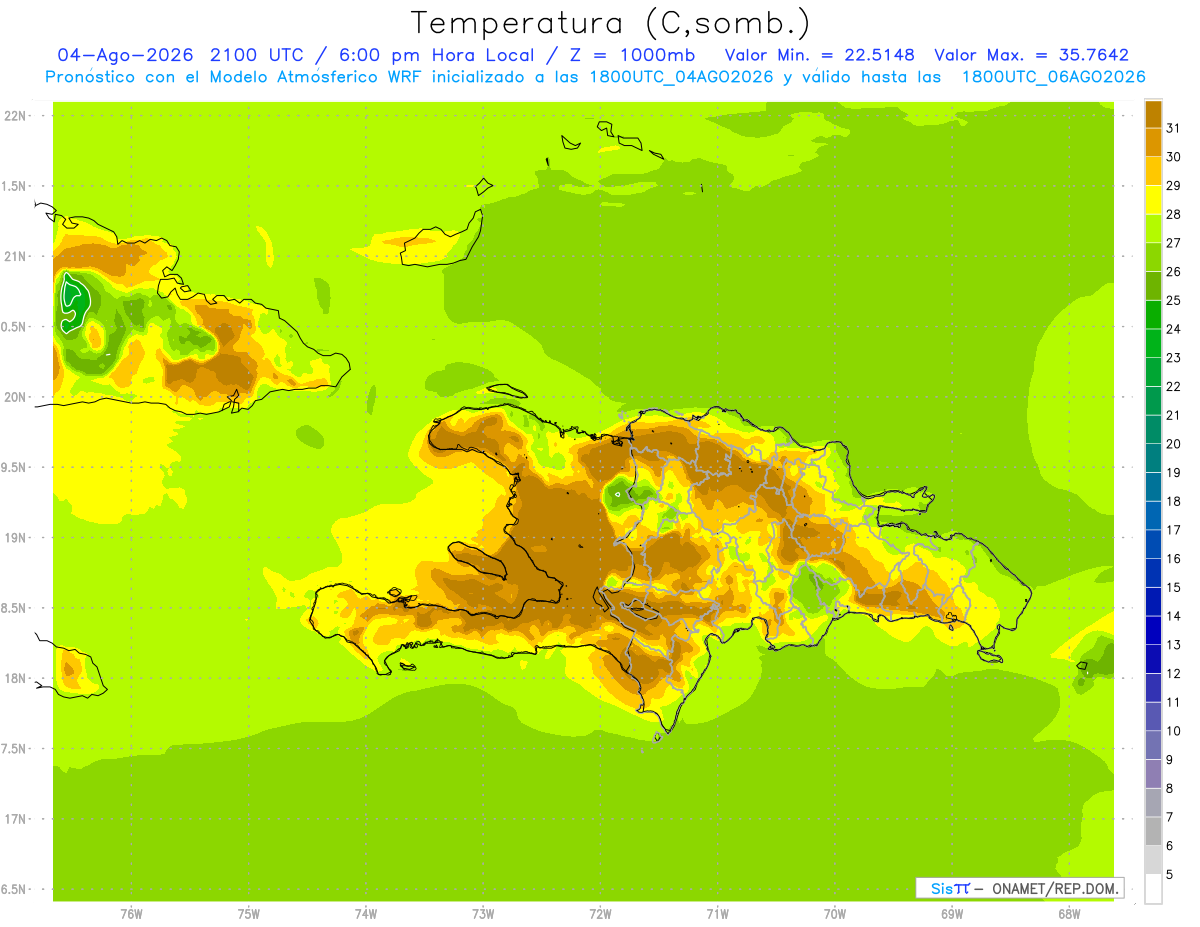Viewport: 1200px width, 927px height.
Task: Click the legend value 27
Action: click(x=1174, y=243)
